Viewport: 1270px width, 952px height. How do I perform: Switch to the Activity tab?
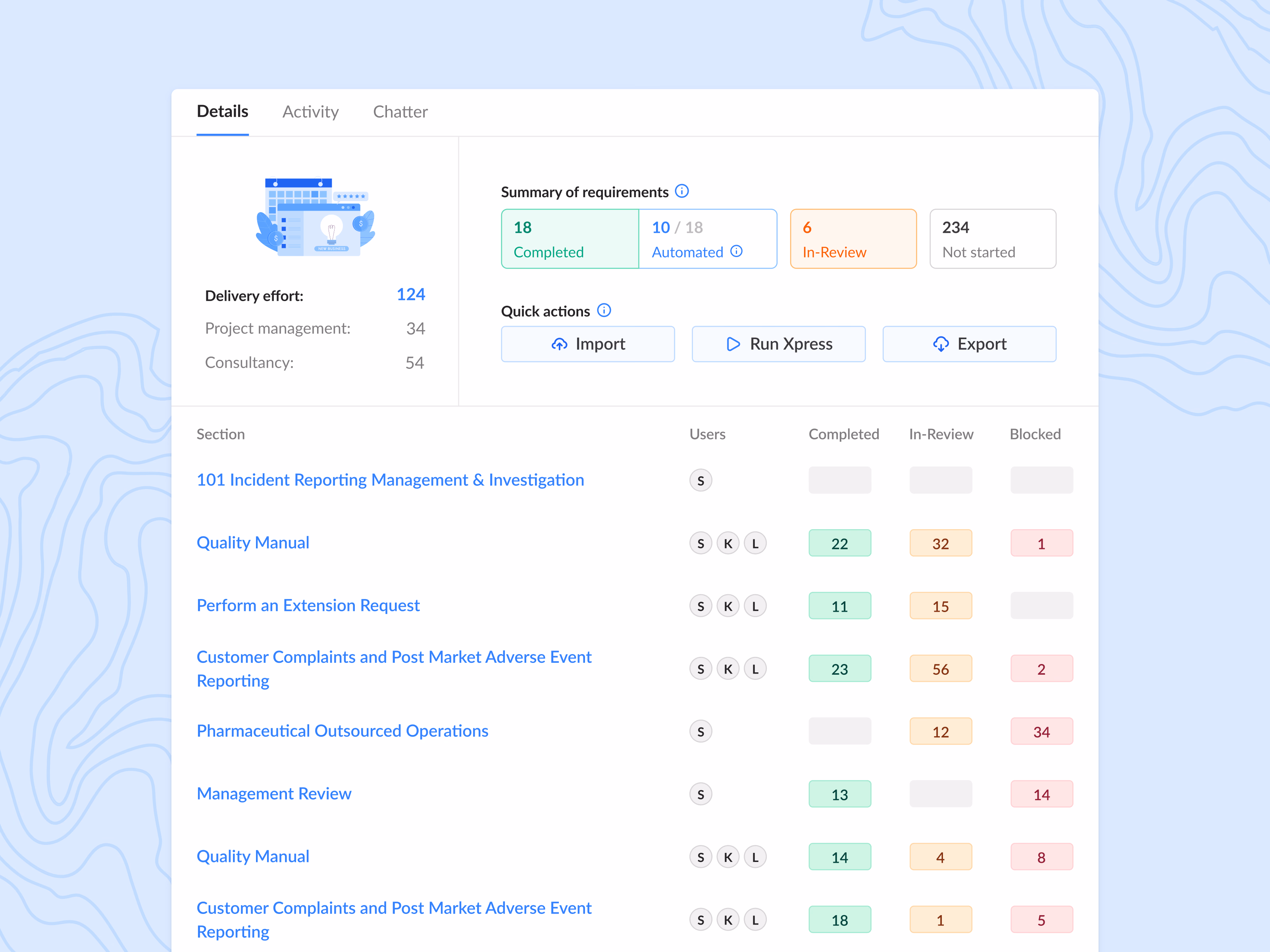click(x=311, y=112)
